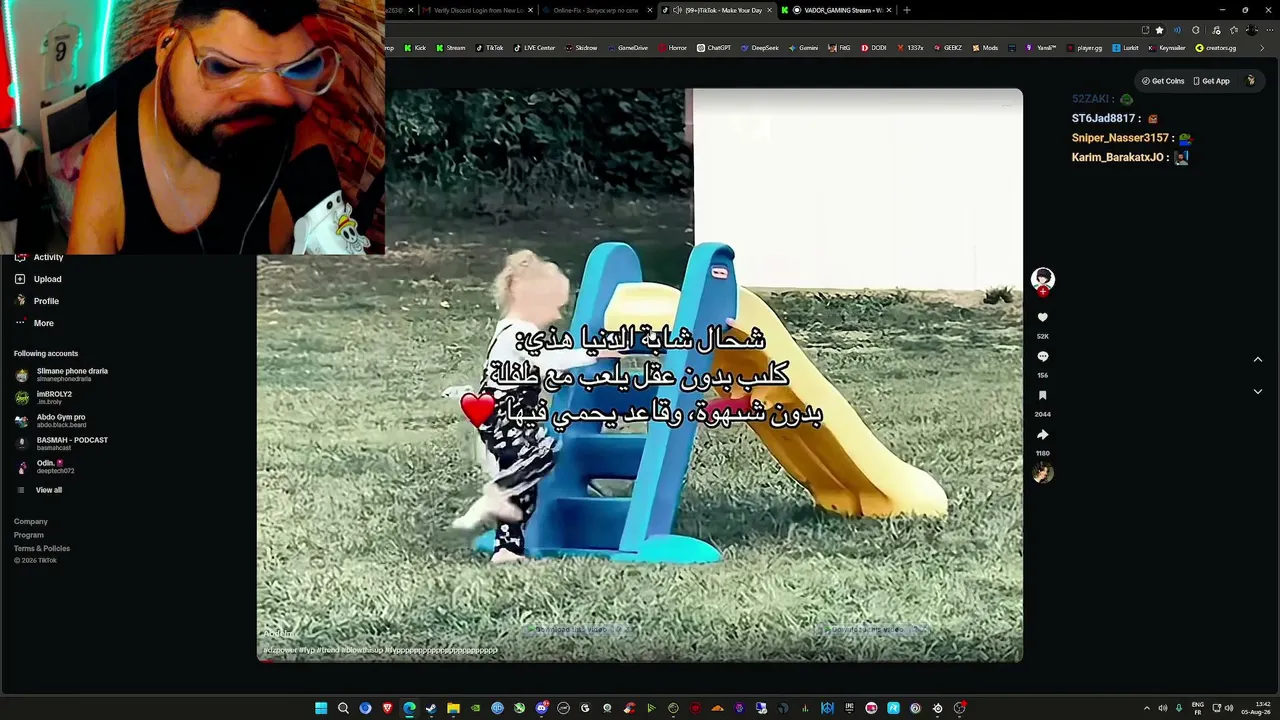Click the Get App button
This screenshot has width=1280, height=720.
coord(1211,81)
